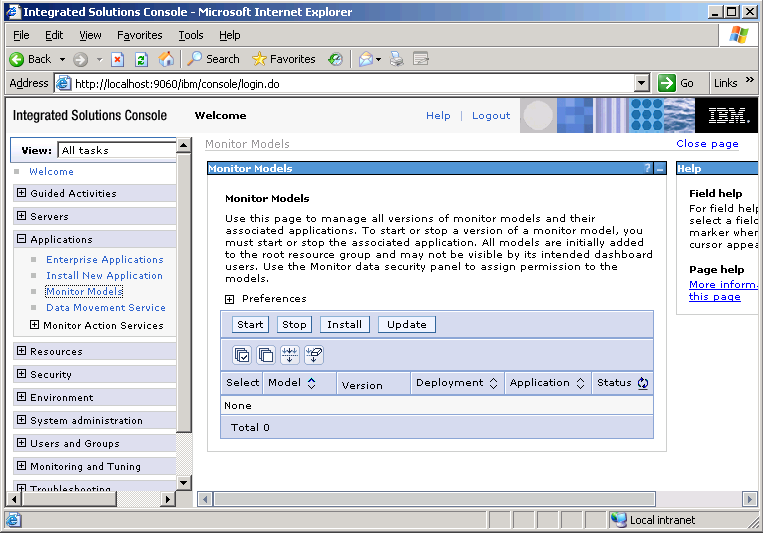Click the Install button
763x533 pixels.
[x=345, y=325]
